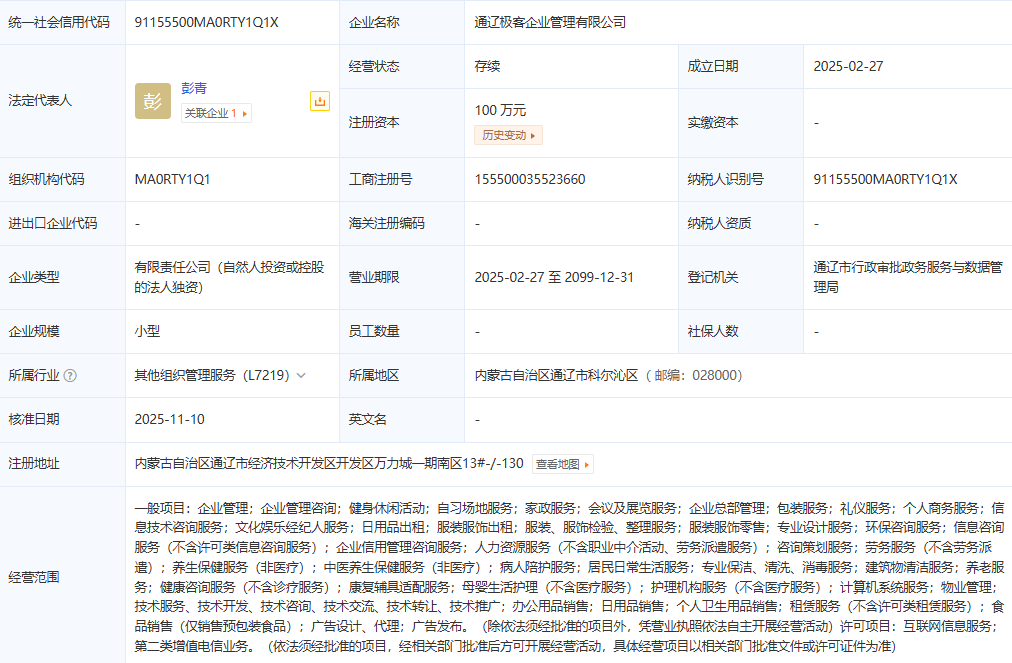Click the registered address text
This screenshot has width=1012, height=663.
coord(329,464)
